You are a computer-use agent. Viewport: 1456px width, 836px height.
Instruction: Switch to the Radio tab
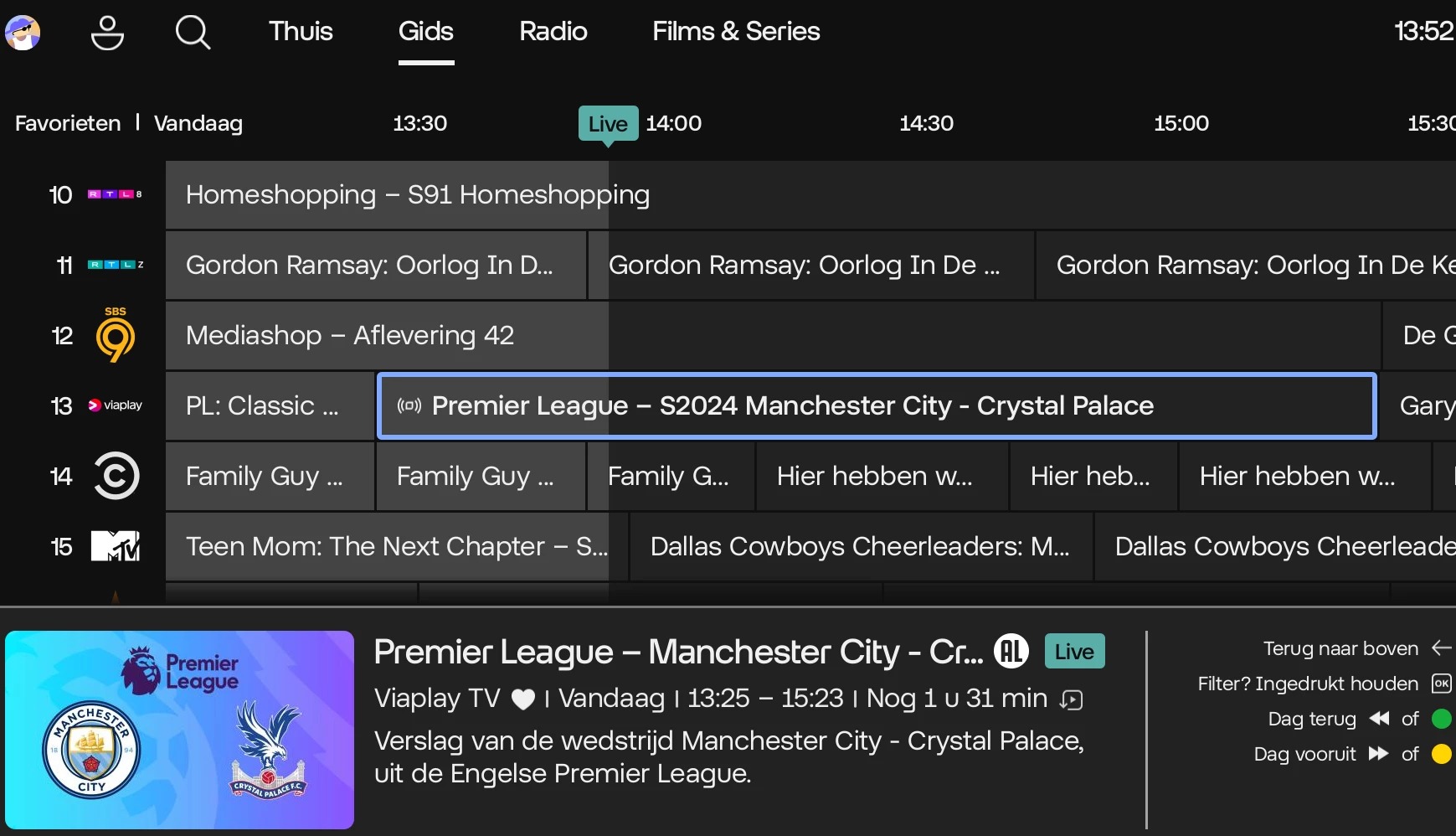click(553, 32)
